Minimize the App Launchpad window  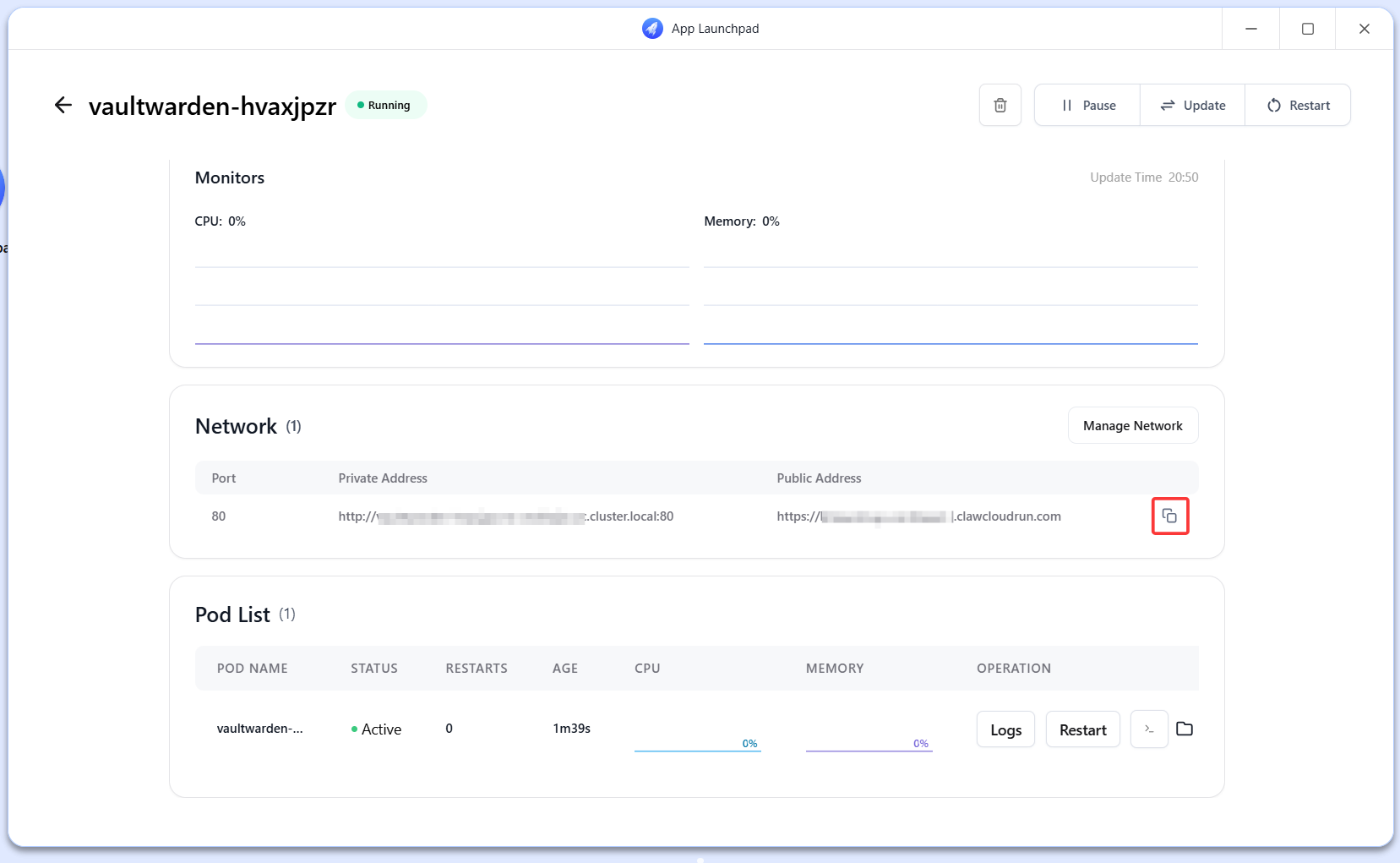(1250, 29)
